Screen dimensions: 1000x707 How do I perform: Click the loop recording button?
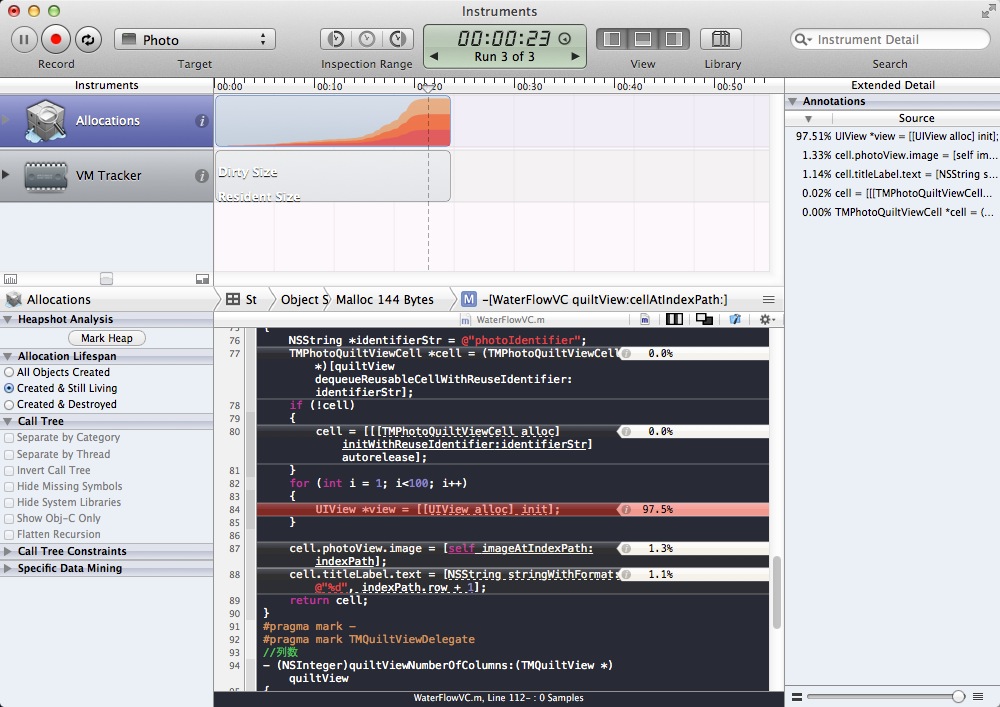(x=88, y=40)
